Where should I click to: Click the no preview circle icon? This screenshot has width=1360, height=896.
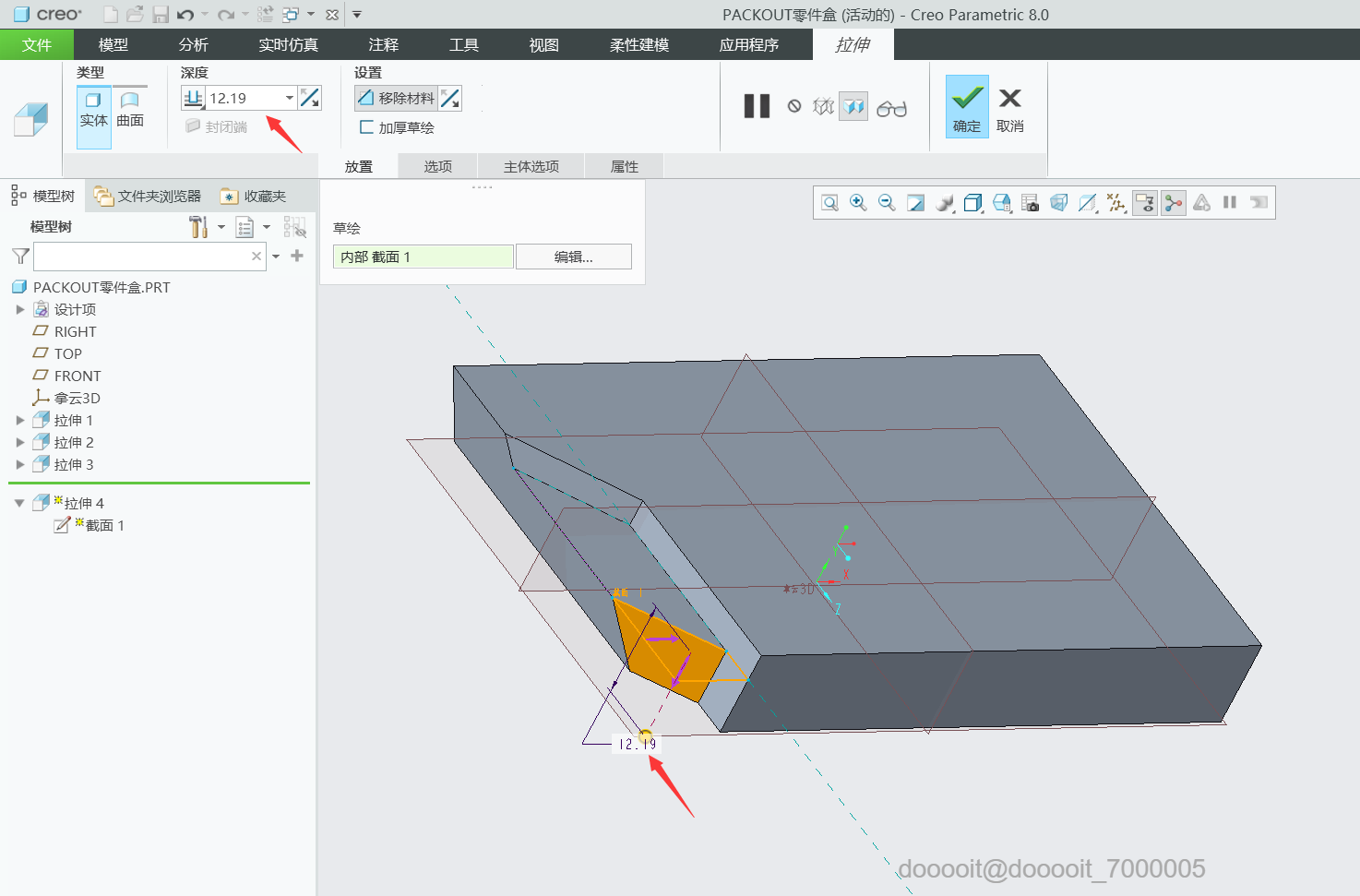coord(794,107)
